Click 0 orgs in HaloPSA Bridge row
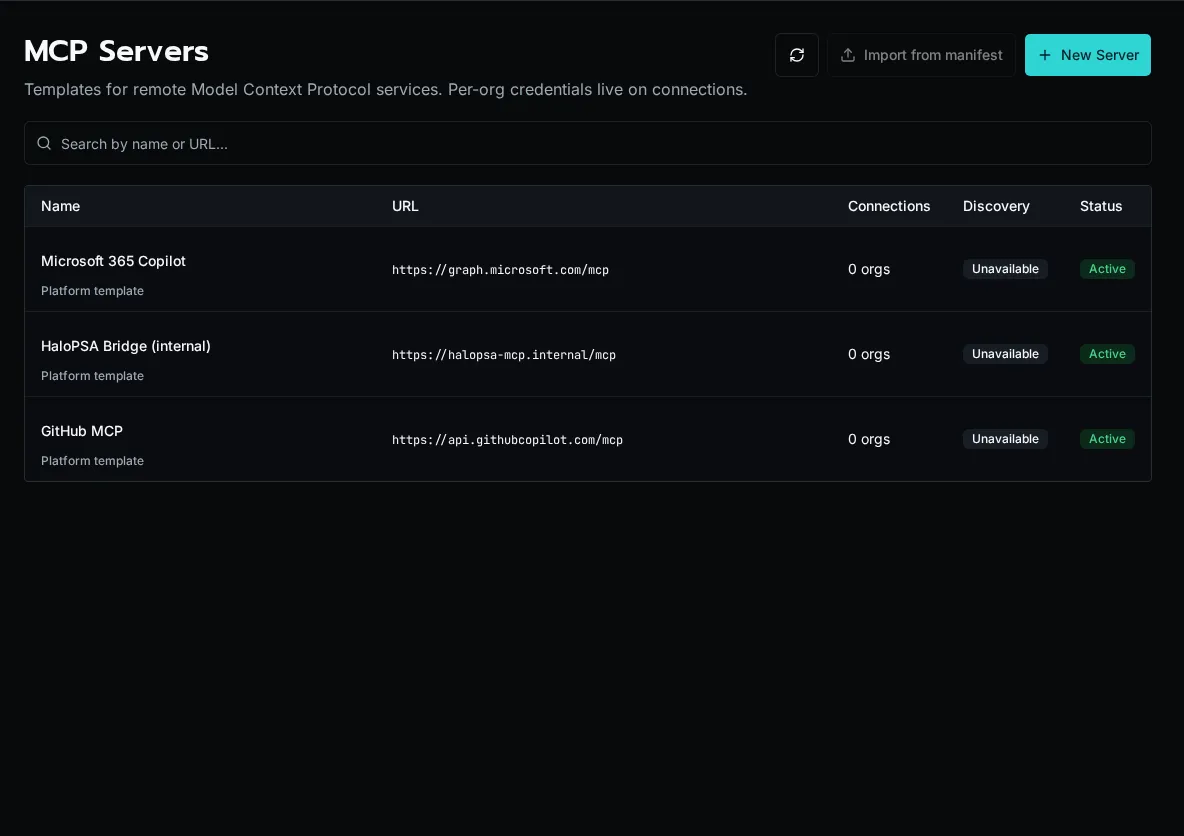This screenshot has width=1184, height=836. [869, 354]
